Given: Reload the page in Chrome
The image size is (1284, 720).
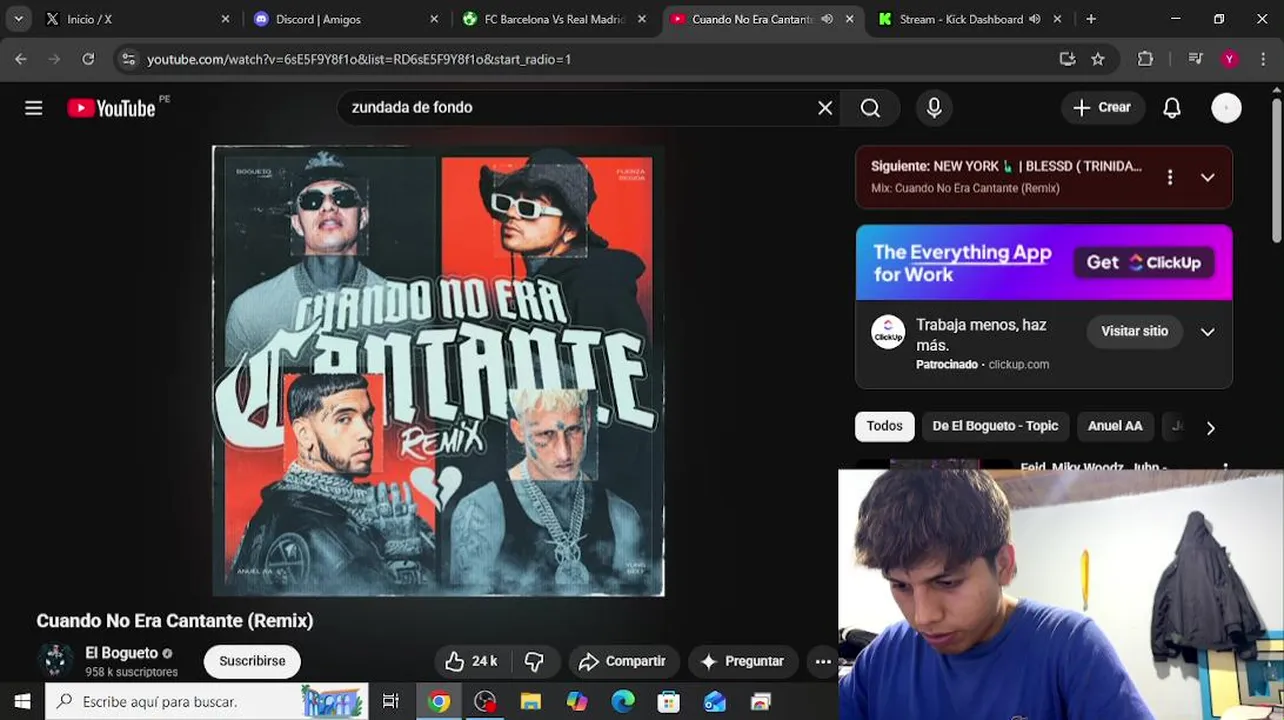Looking at the screenshot, I should tap(88, 59).
